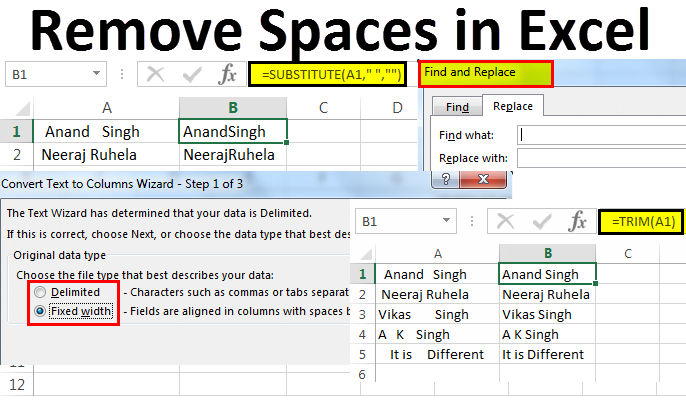Image resolution: width=686 pixels, height=412 pixels.
Task: Select row 6 header in lower sheet
Action: pyautogui.click(x=362, y=374)
